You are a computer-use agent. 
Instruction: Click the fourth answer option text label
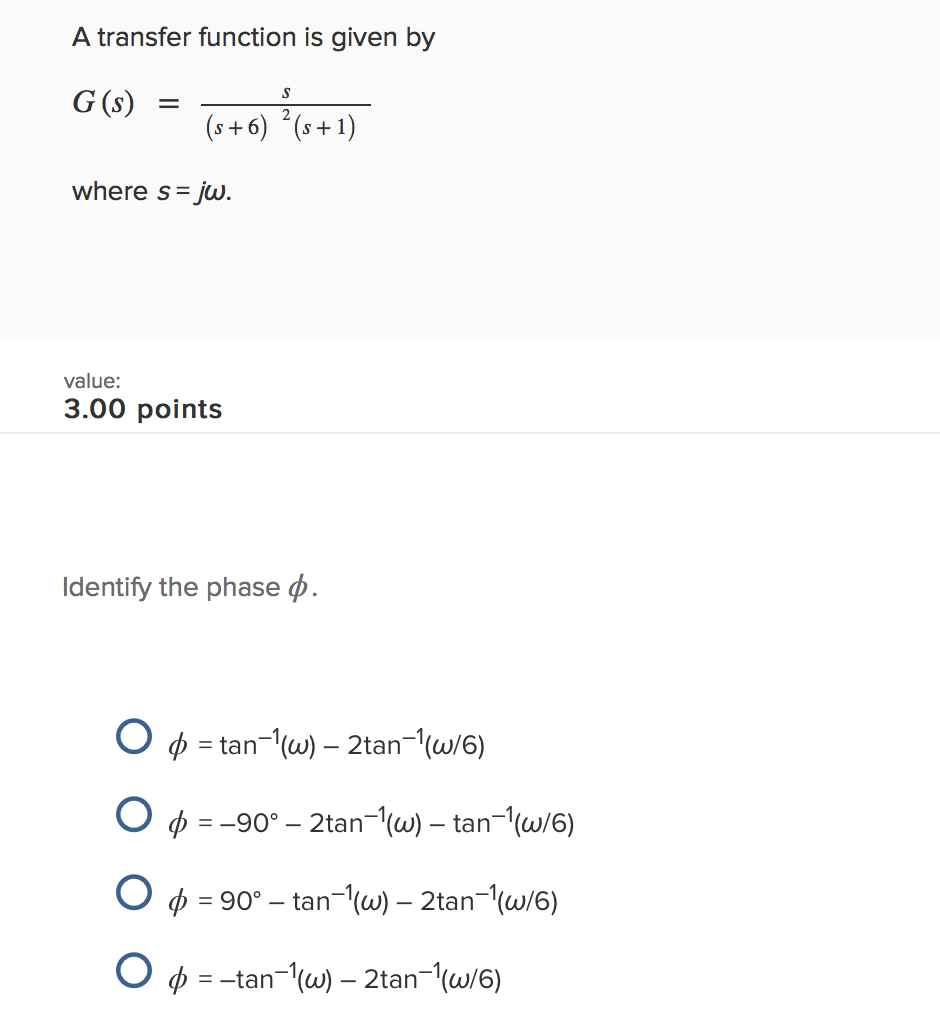pos(336,978)
